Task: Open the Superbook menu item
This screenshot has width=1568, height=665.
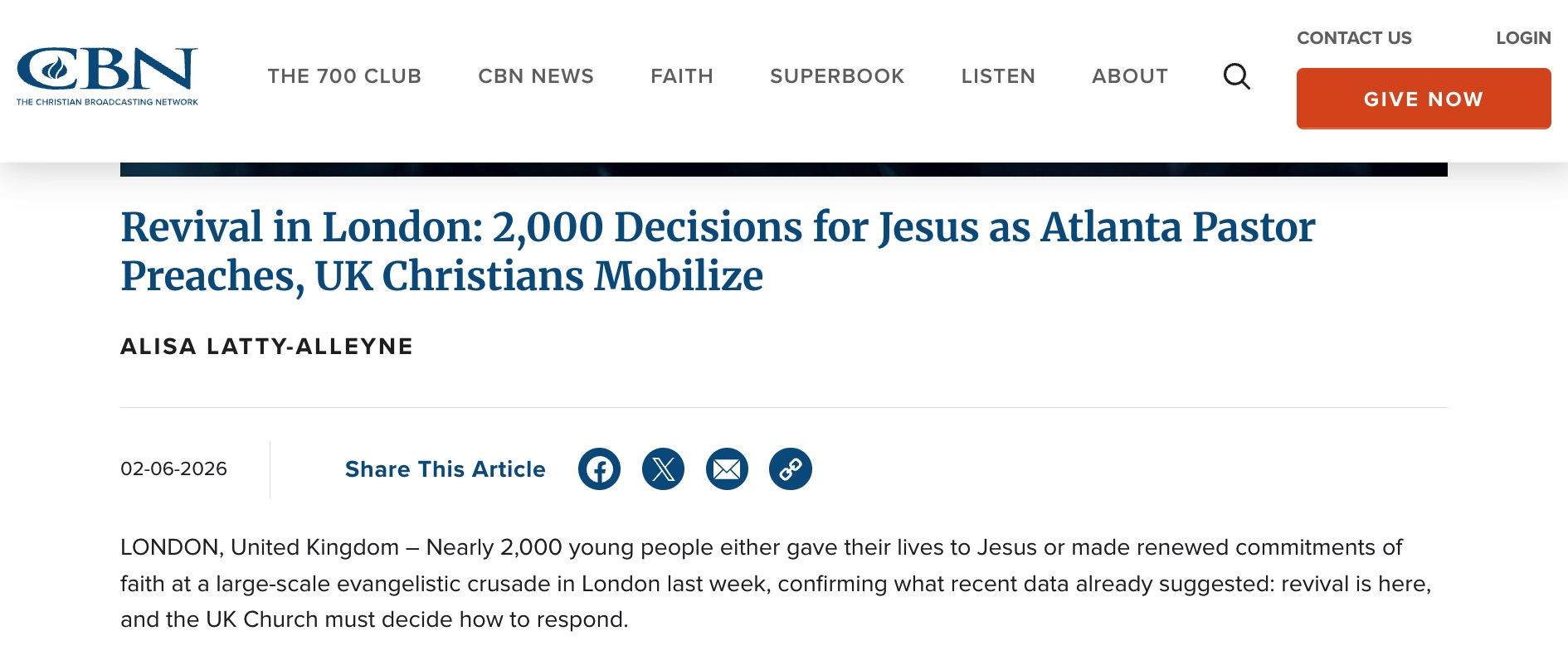Action: 837,76
